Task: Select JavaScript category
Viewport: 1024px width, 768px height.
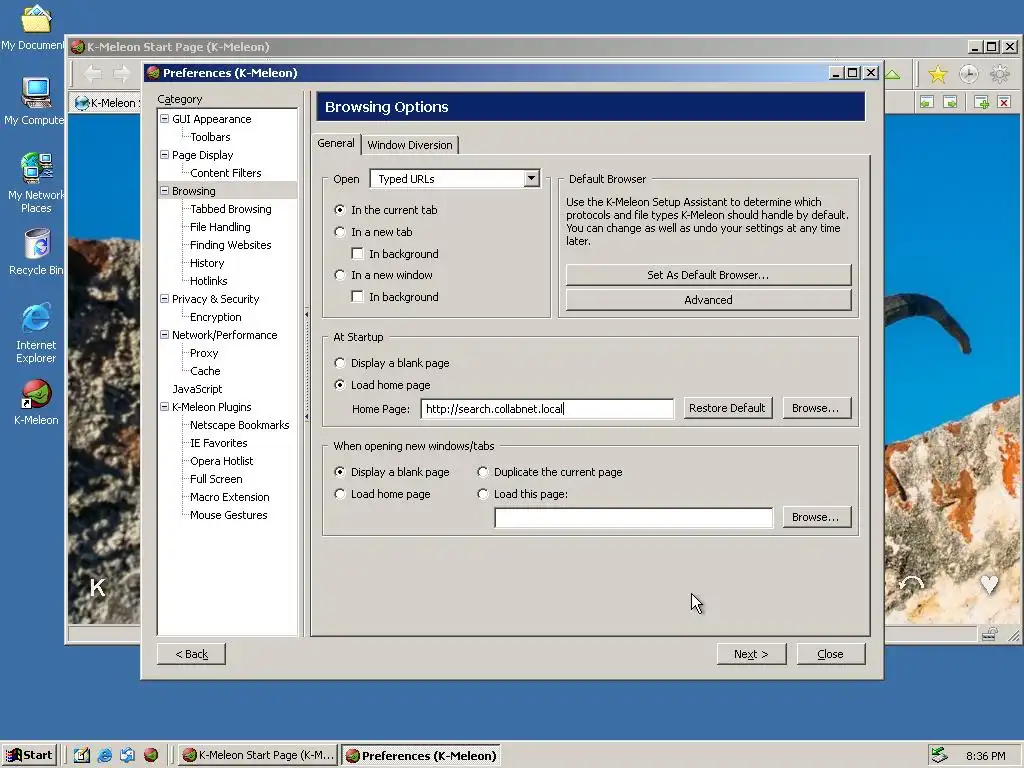Action: pos(197,389)
